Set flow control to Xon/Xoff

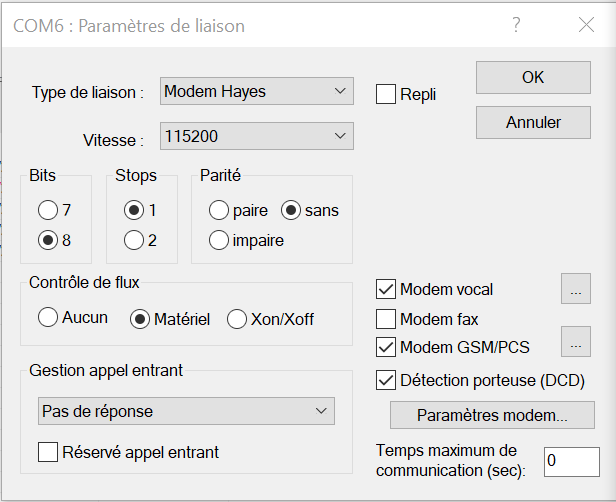(237, 319)
